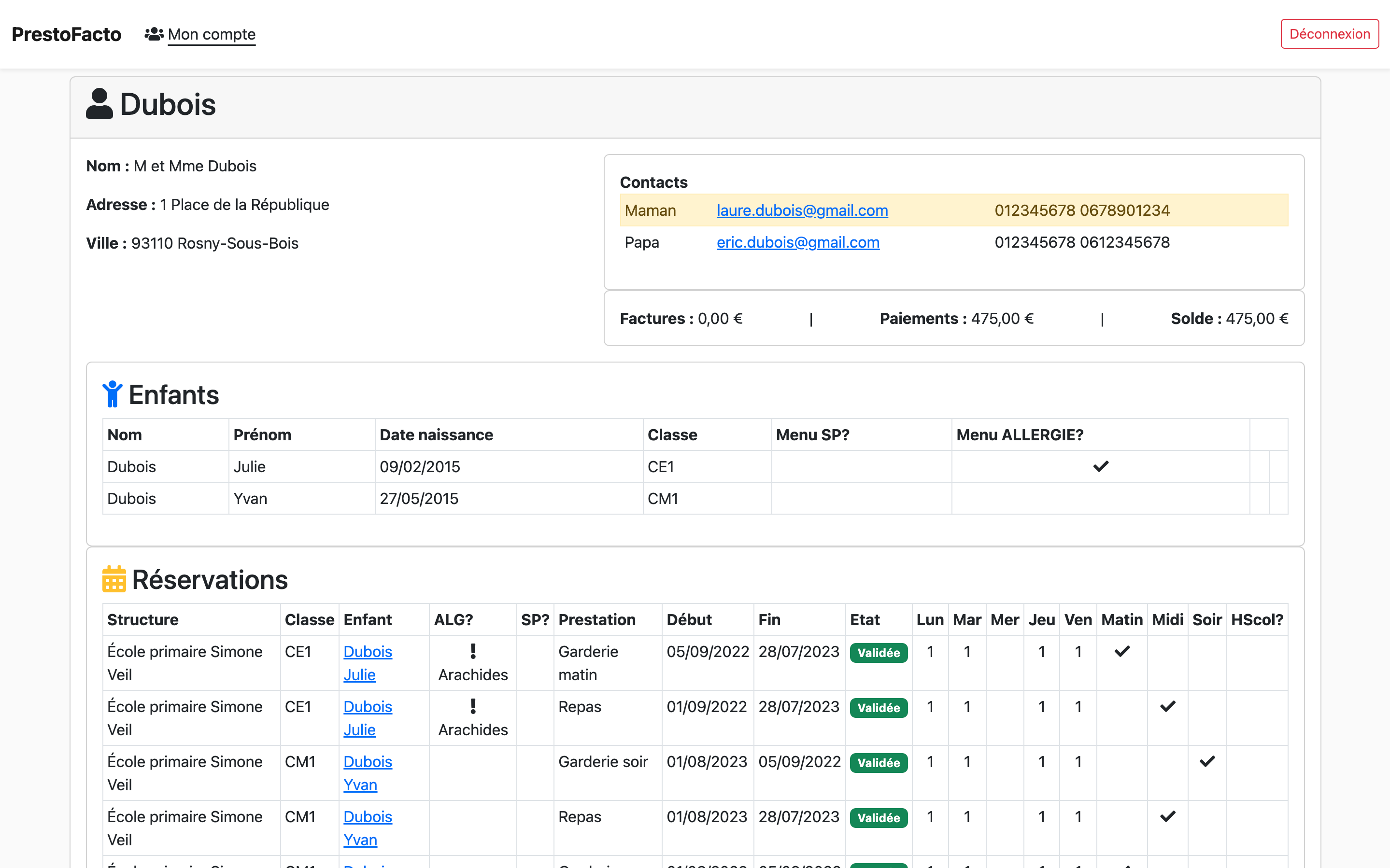Screen dimensions: 1390x868
Task: Click the Matin checkmark in Garderie matin row
Action: click(1121, 652)
